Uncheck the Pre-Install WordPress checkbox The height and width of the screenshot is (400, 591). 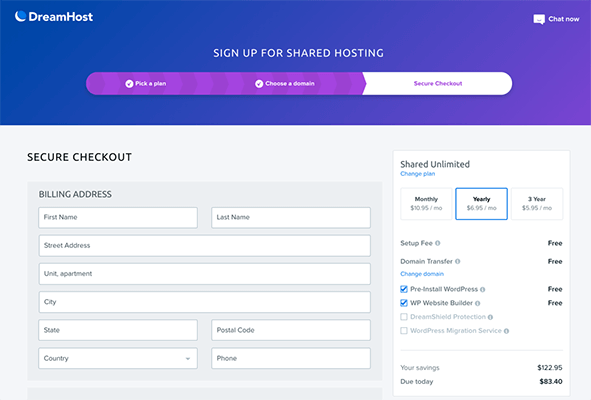click(404, 289)
